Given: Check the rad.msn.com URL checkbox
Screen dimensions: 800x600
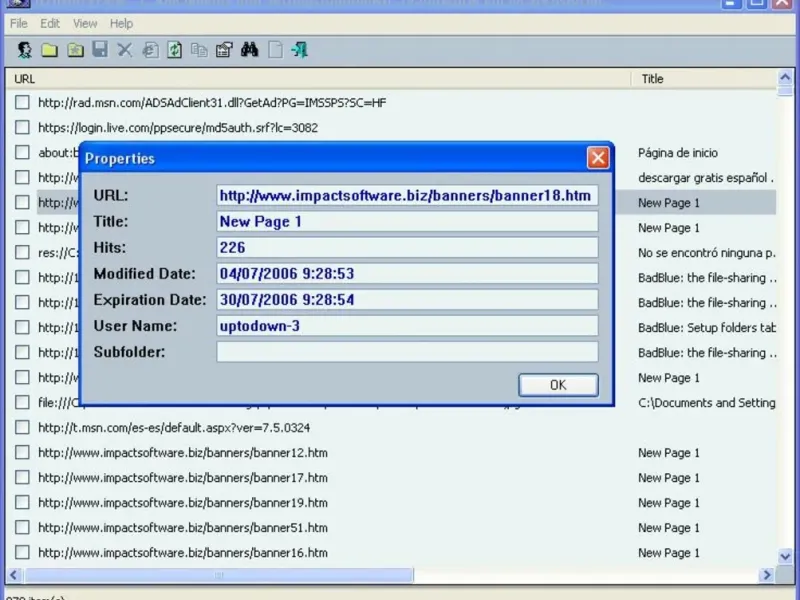Looking at the screenshot, I should click(22, 102).
